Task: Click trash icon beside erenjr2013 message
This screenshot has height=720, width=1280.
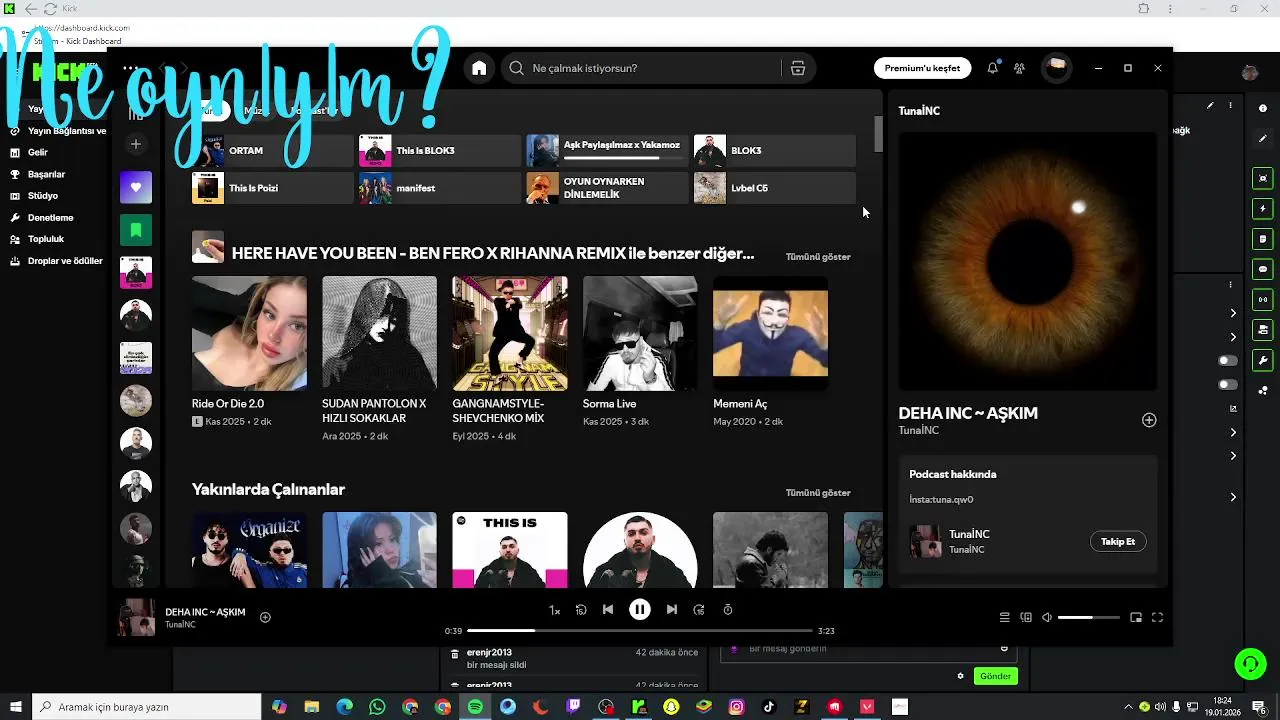Action: point(455,654)
